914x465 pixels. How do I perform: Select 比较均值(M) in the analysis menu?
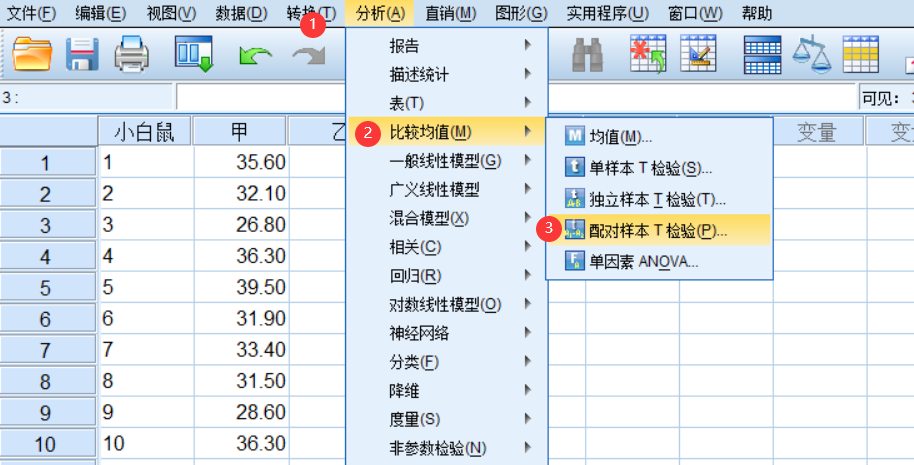447,132
